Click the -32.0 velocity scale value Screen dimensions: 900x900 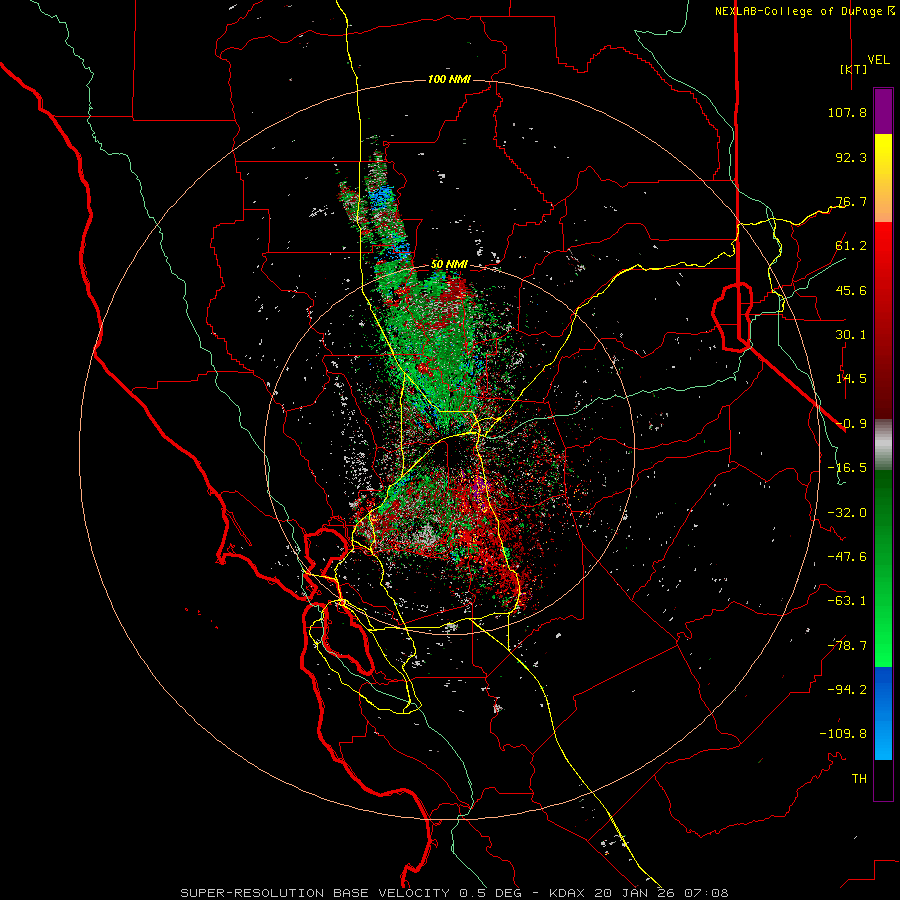847,513
